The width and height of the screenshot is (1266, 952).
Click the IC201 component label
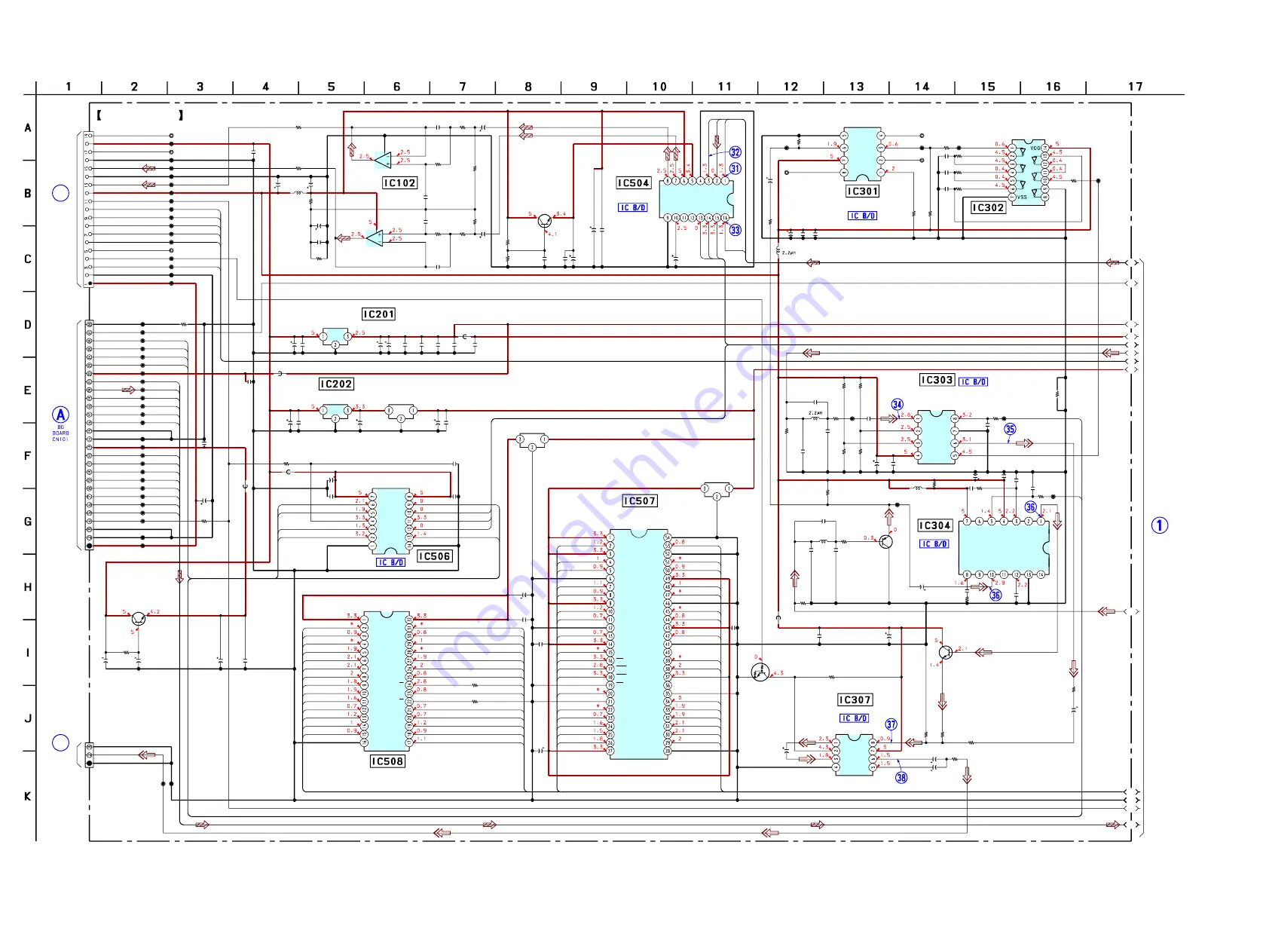click(x=378, y=314)
